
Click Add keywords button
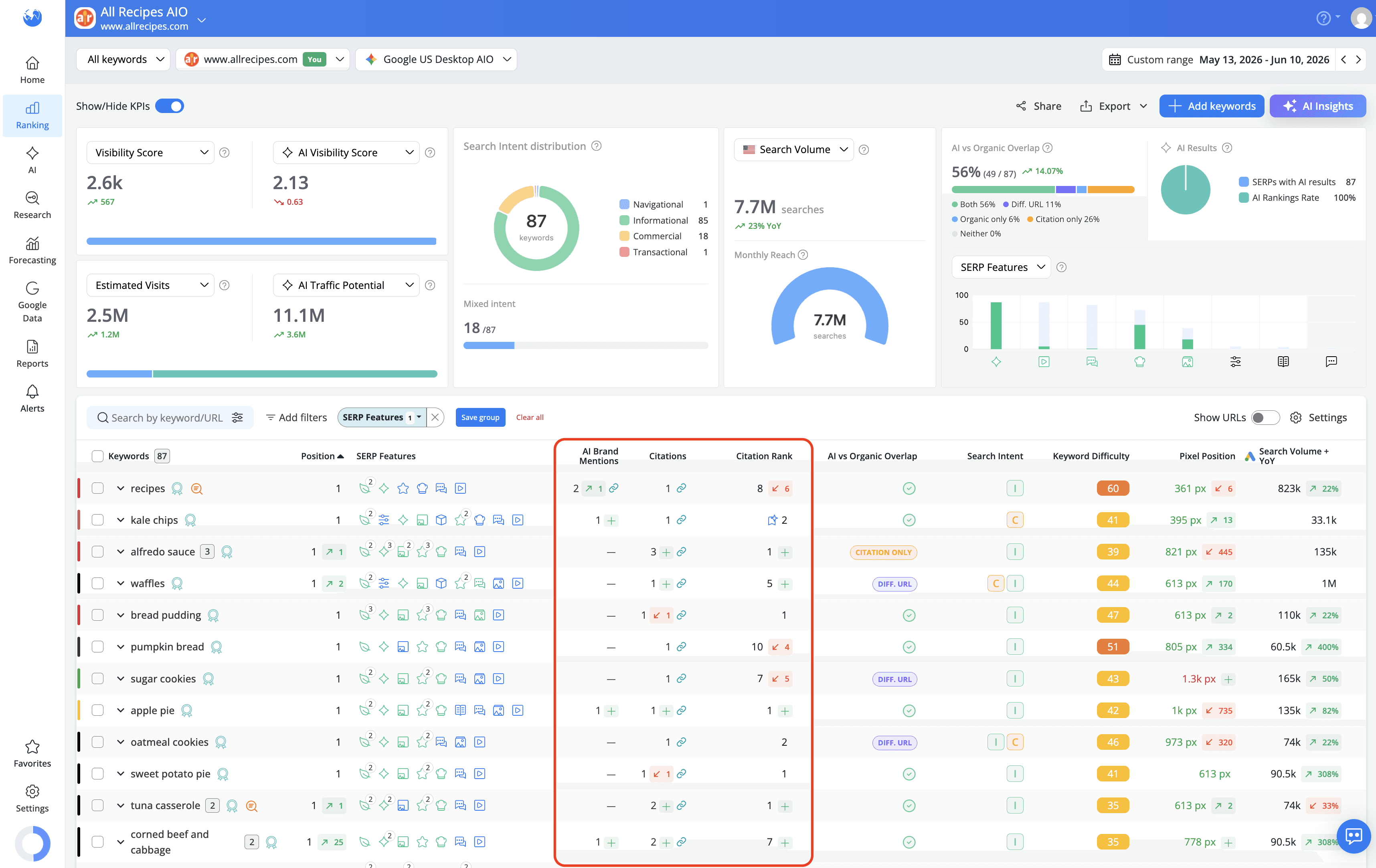pyautogui.click(x=1212, y=106)
